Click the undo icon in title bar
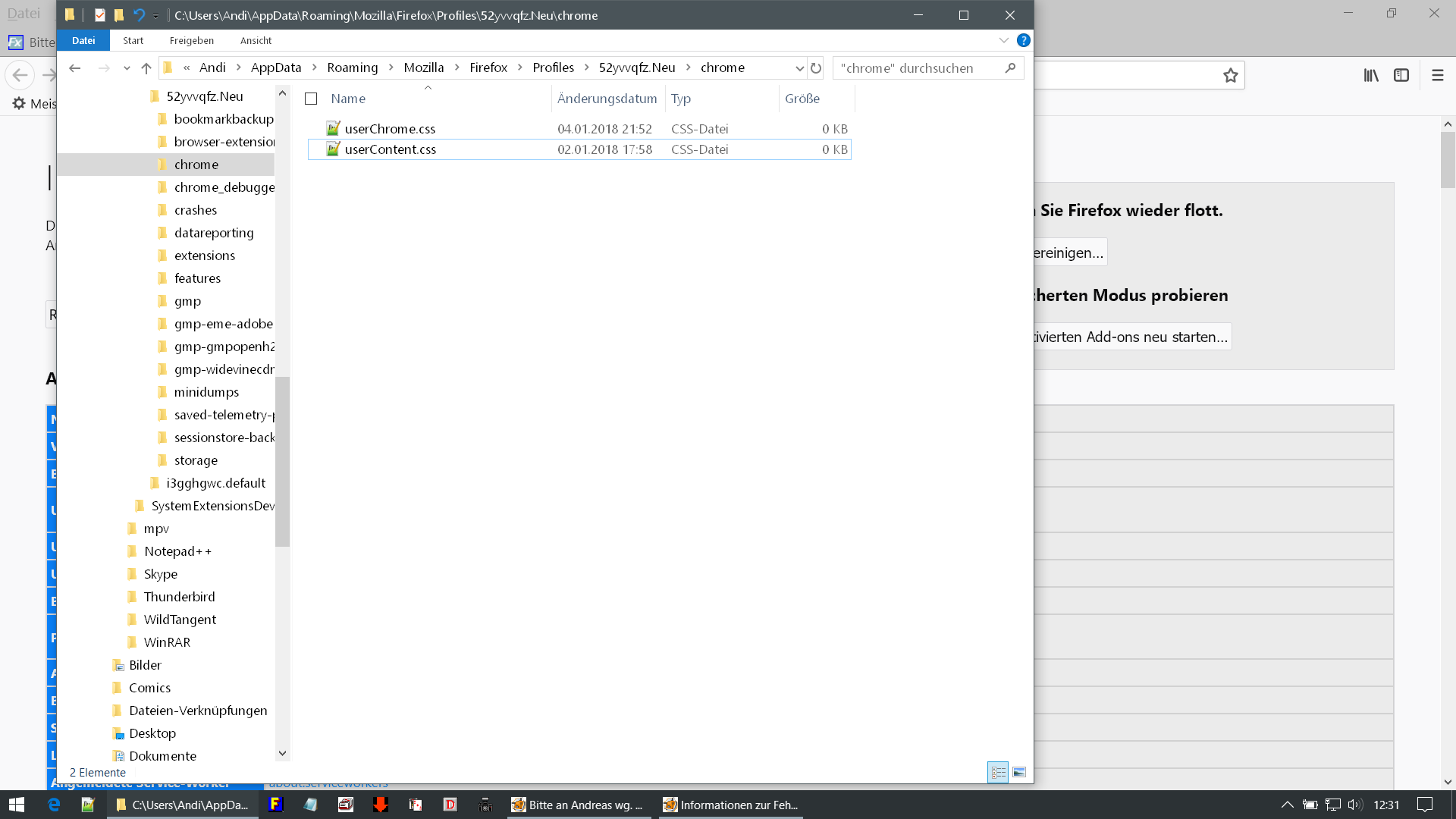This screenshot has width=1456, height=819. tap(139, 15)
